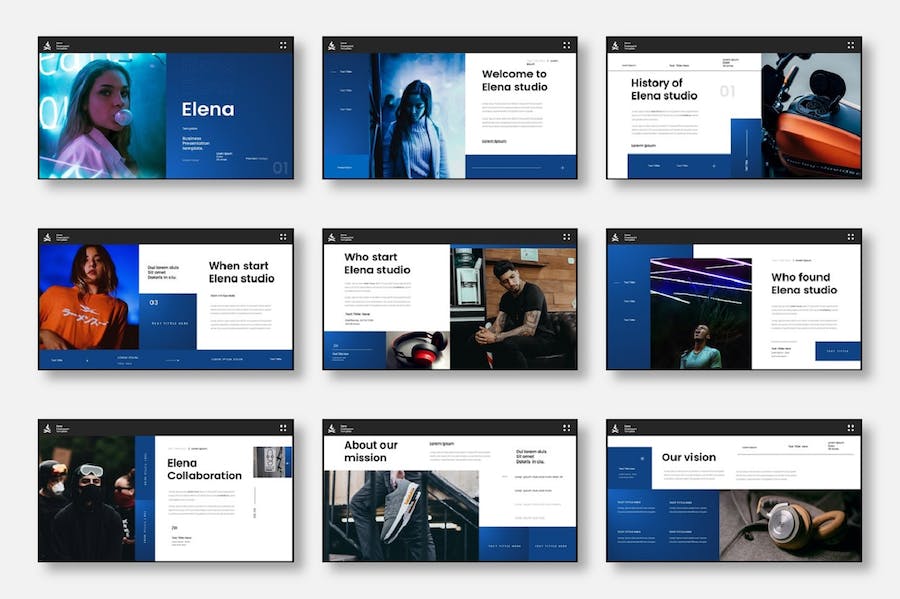
Task: Click logo icon on When start Elena slide
Action: [46, 237]
